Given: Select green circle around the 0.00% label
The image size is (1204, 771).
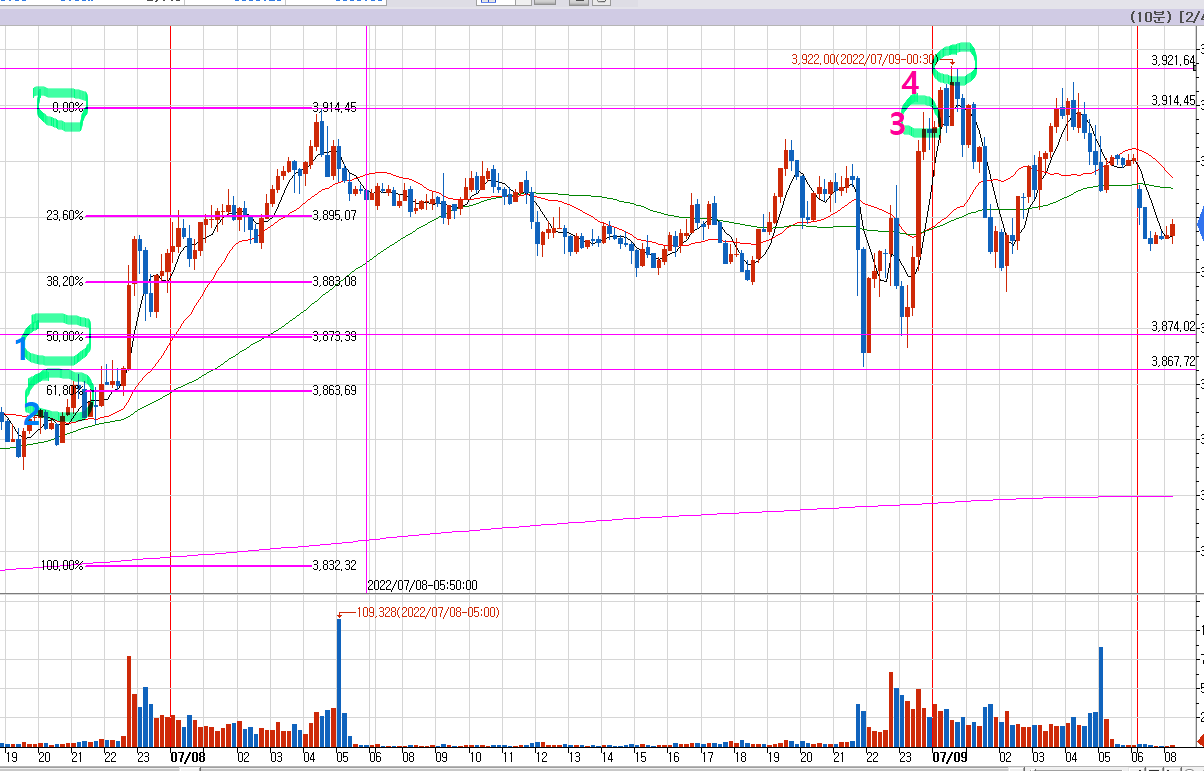Looking at the screenshot, I should [x=61, y=108].
